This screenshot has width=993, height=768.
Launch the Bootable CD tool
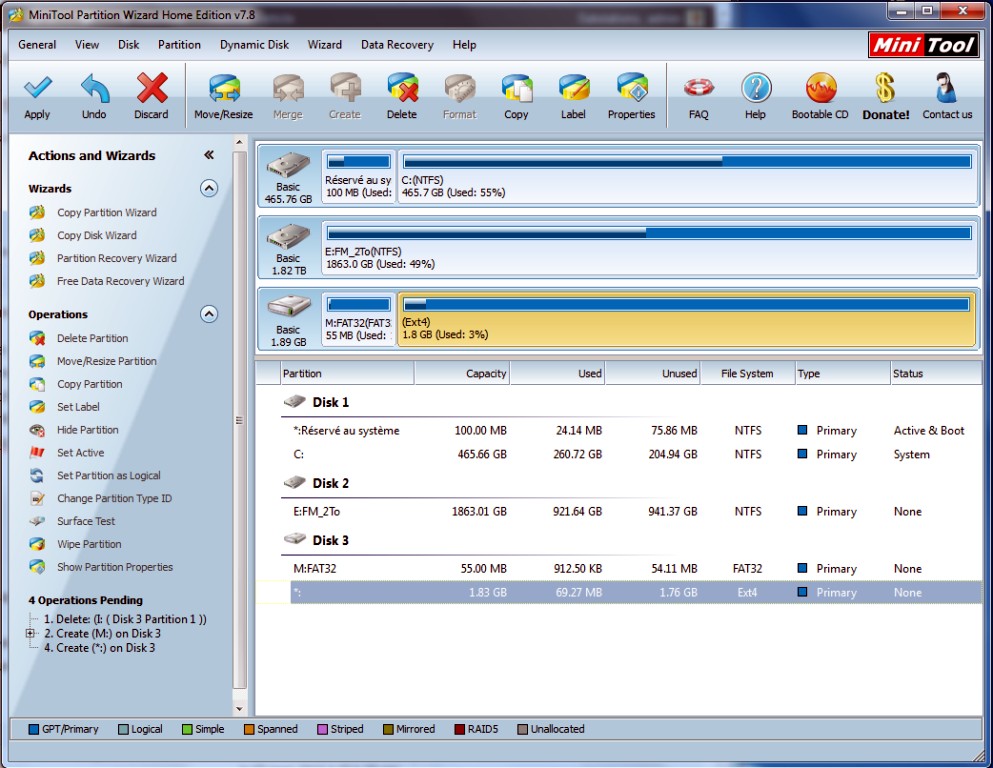820,96
